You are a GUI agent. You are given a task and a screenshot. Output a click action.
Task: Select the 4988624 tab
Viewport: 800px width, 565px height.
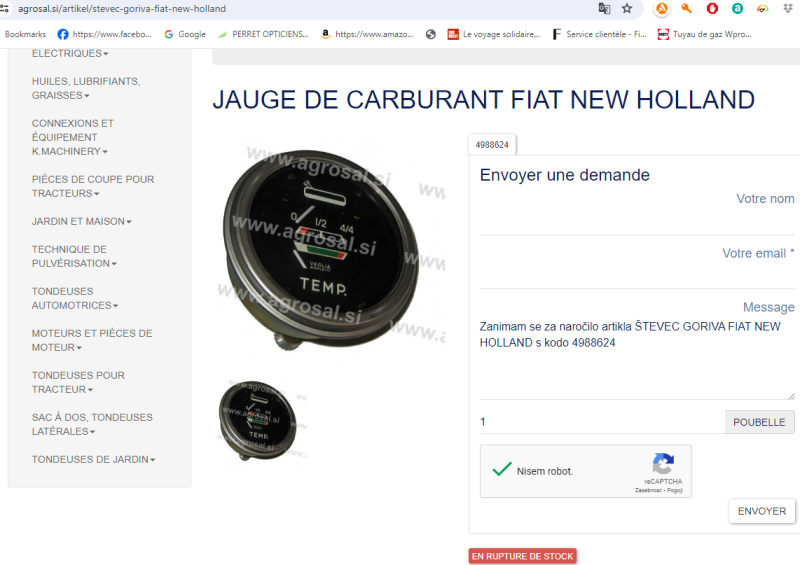(x=492, y=145)
